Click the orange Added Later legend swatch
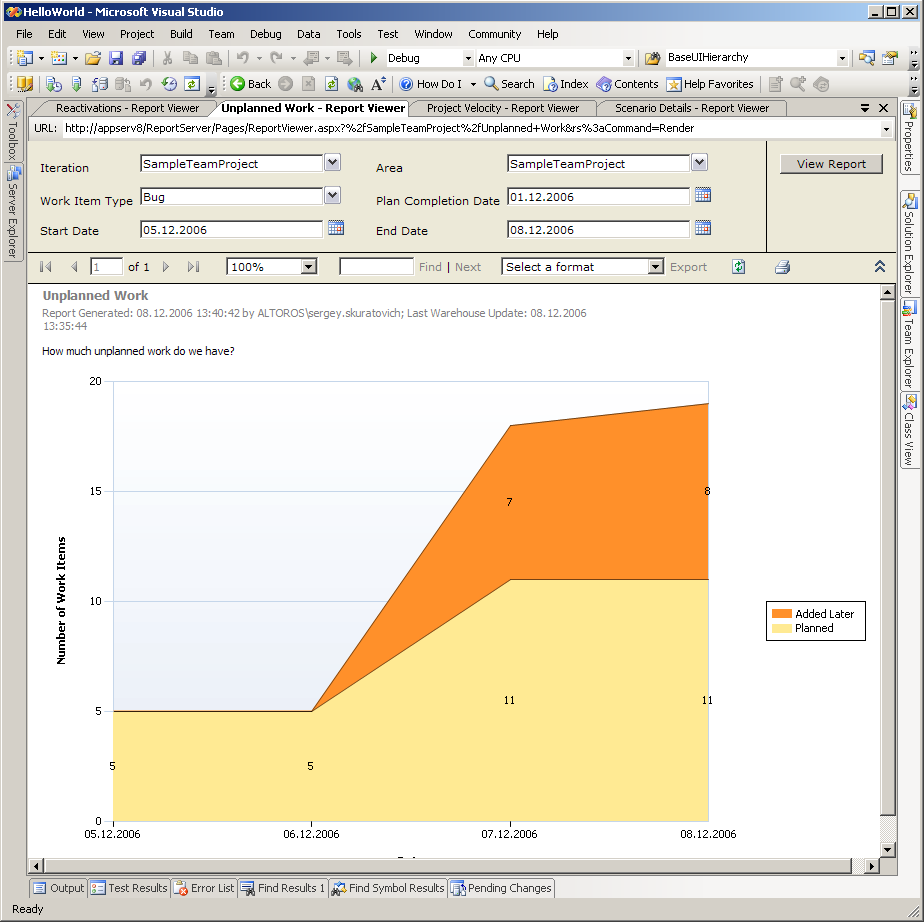 pos(781,614)
